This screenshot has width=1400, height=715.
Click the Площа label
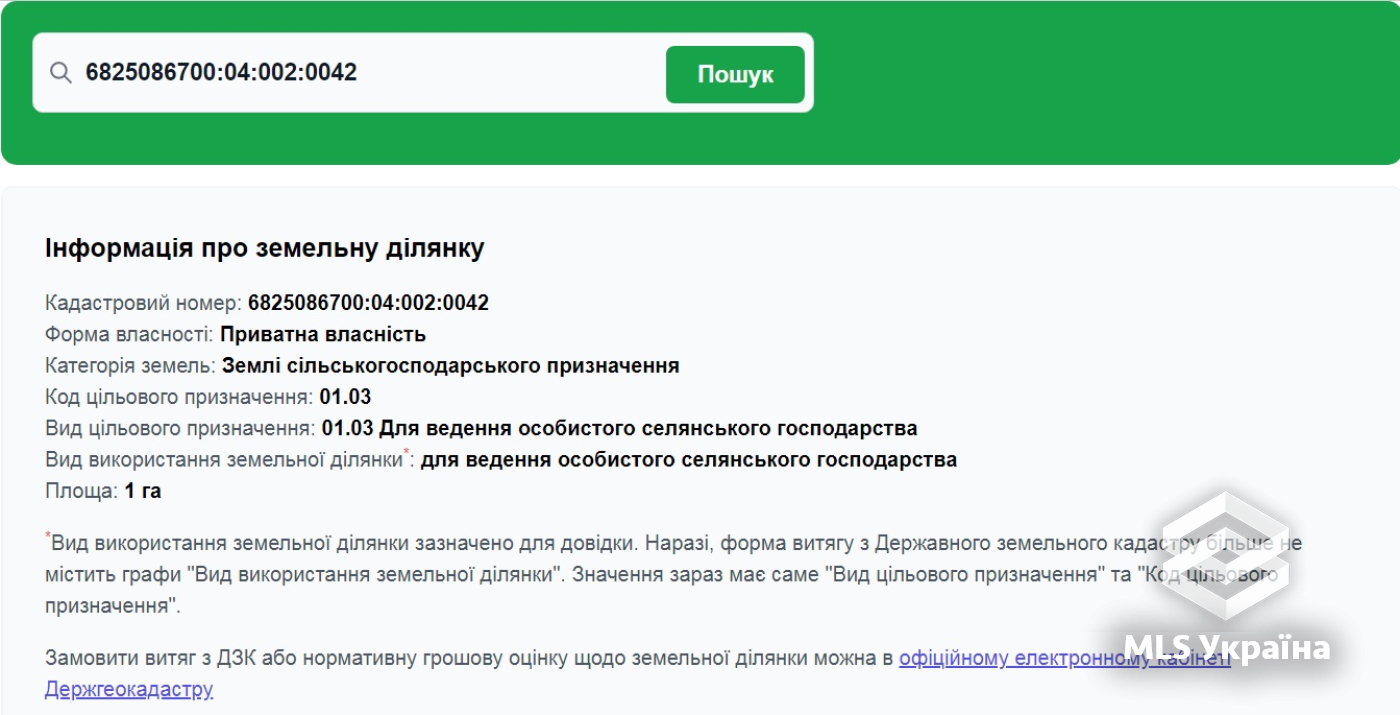[x=82, y=491]
